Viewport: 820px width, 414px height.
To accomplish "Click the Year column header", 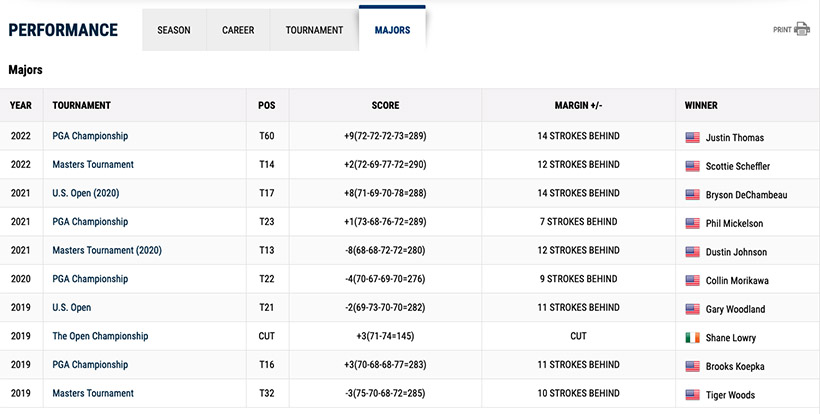I will pyautogui.click(x=21, y=105).
